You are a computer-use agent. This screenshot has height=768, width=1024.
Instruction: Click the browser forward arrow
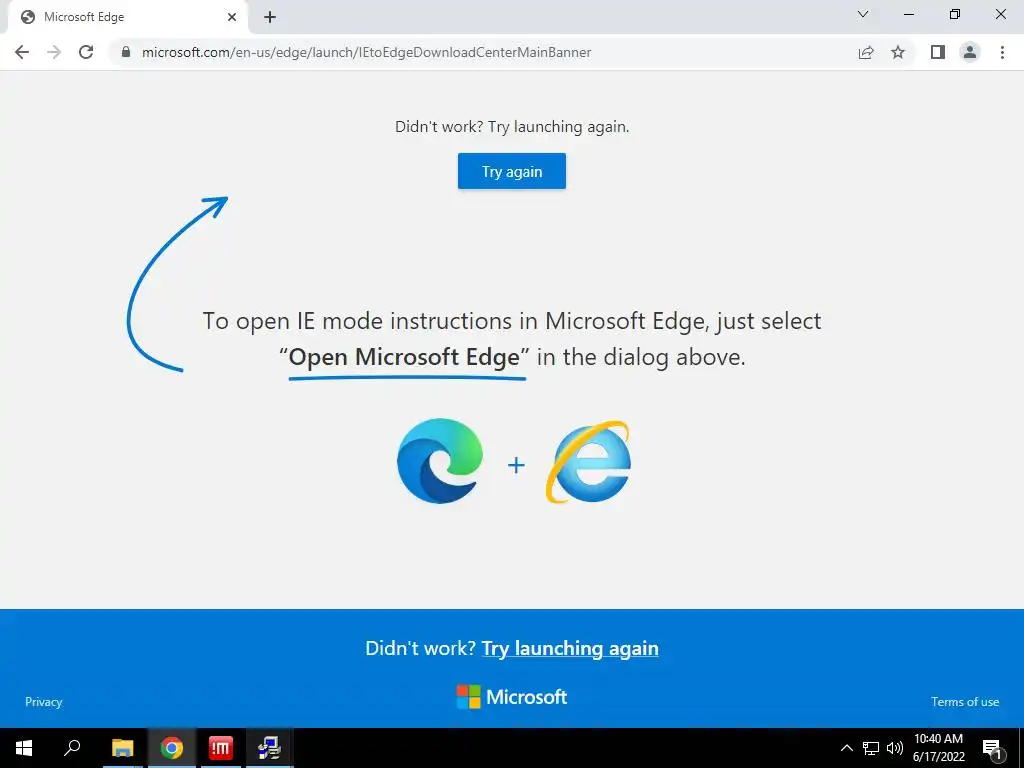(54, 52)
